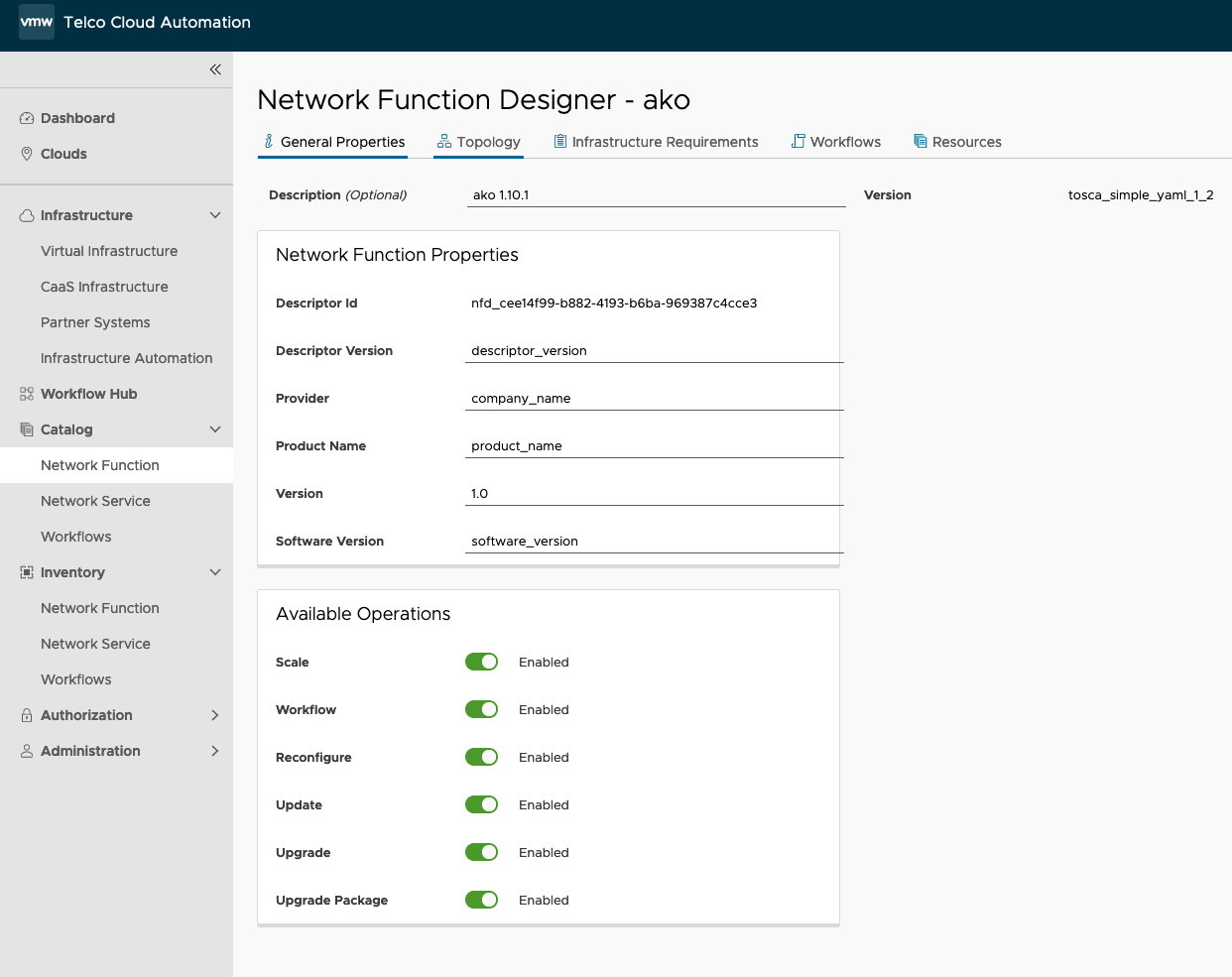Turn off the Reconfigure toggle

pos(481,757)
